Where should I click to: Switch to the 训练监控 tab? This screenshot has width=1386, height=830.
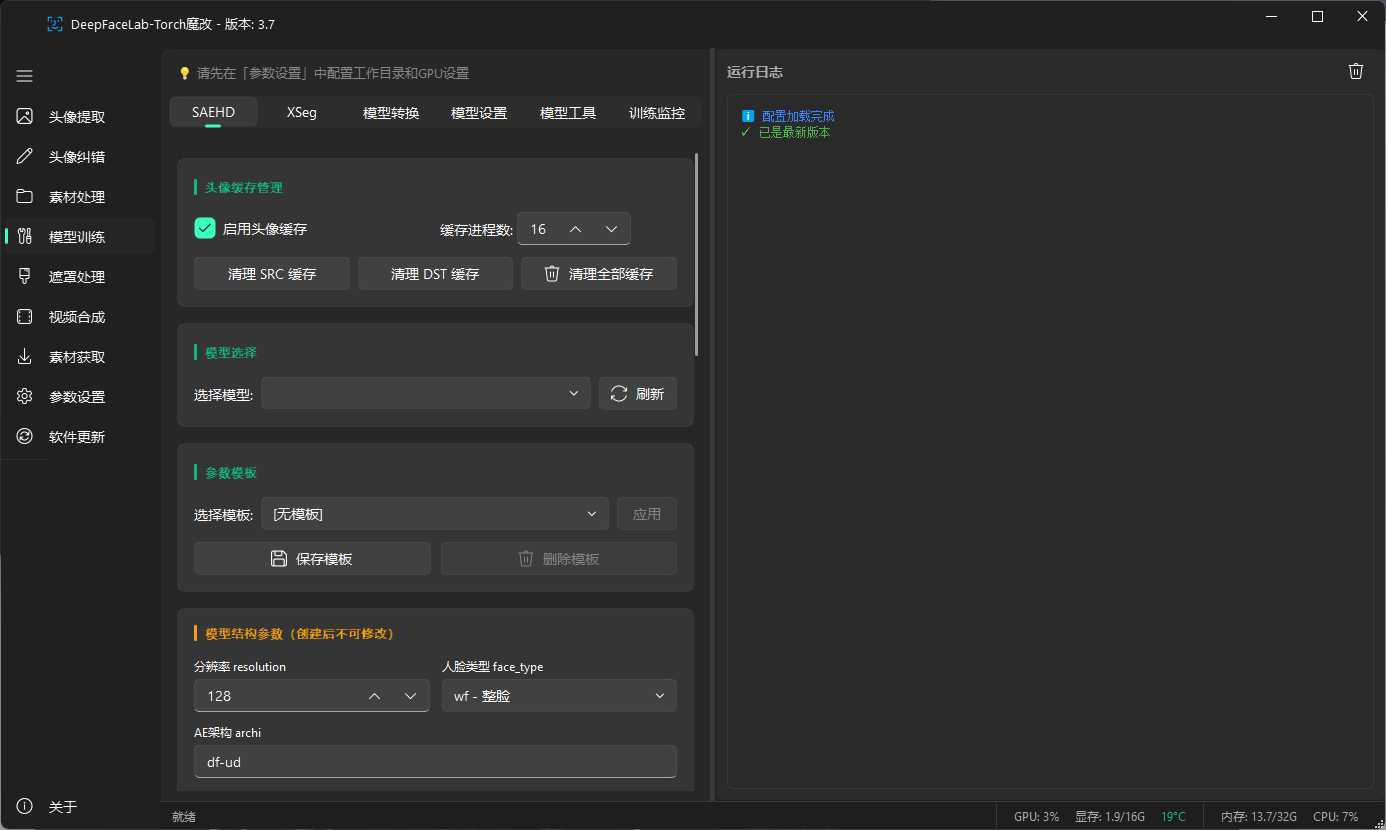656,113
